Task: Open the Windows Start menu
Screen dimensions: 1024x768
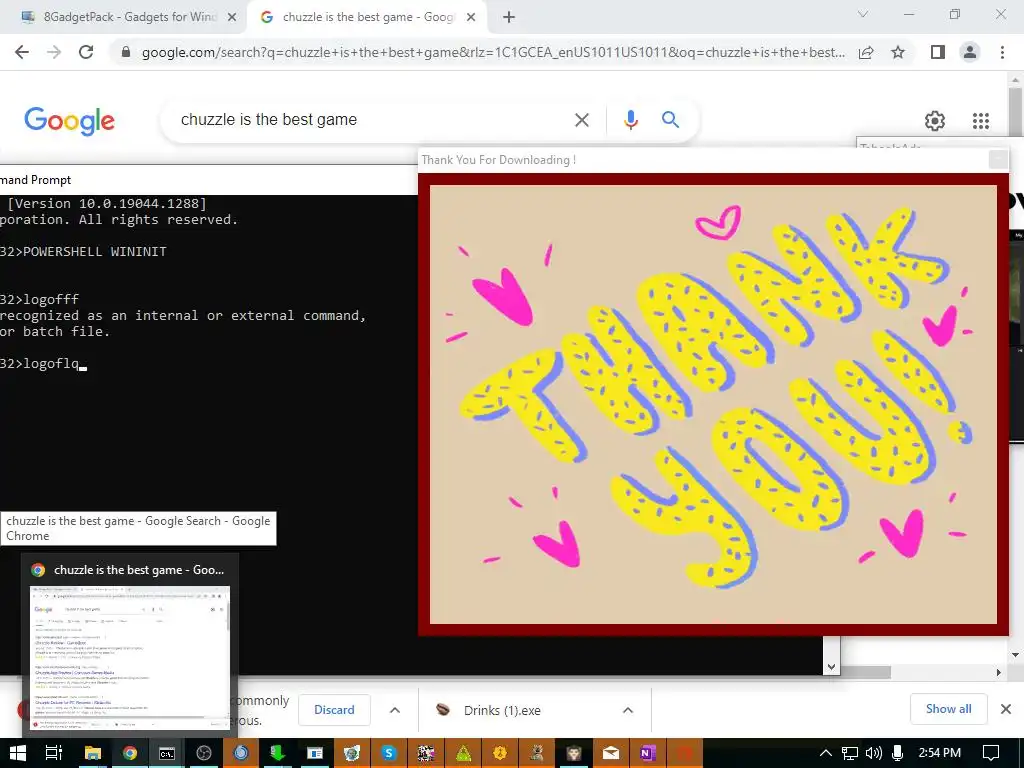Action: (18, 753)
